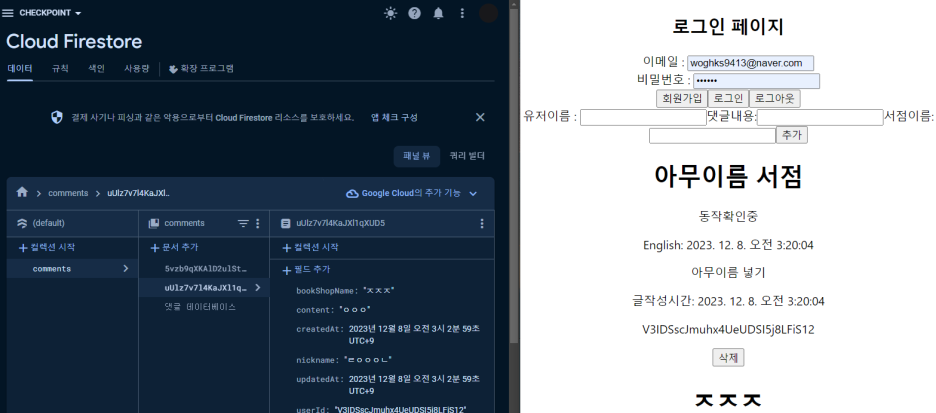The width and height of the screenshot is (936, 413).
Task: Open the help question mark icon
Action: [414, 13]
